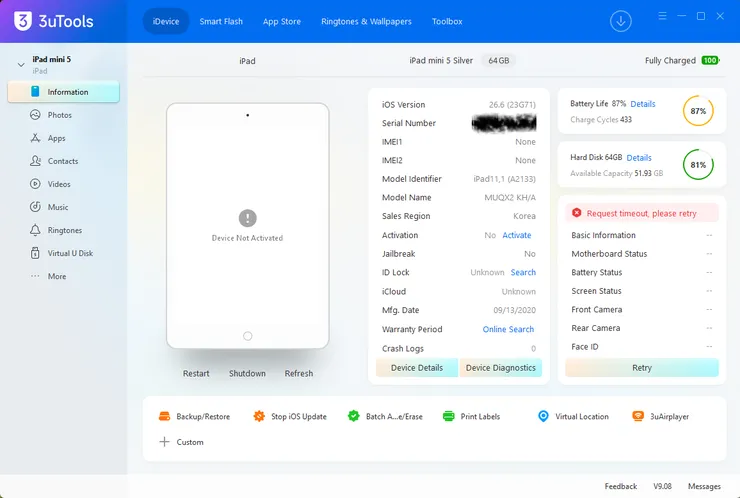Click the Device Diagnostics button
The image size is (740, 498).
pos(501,368)
